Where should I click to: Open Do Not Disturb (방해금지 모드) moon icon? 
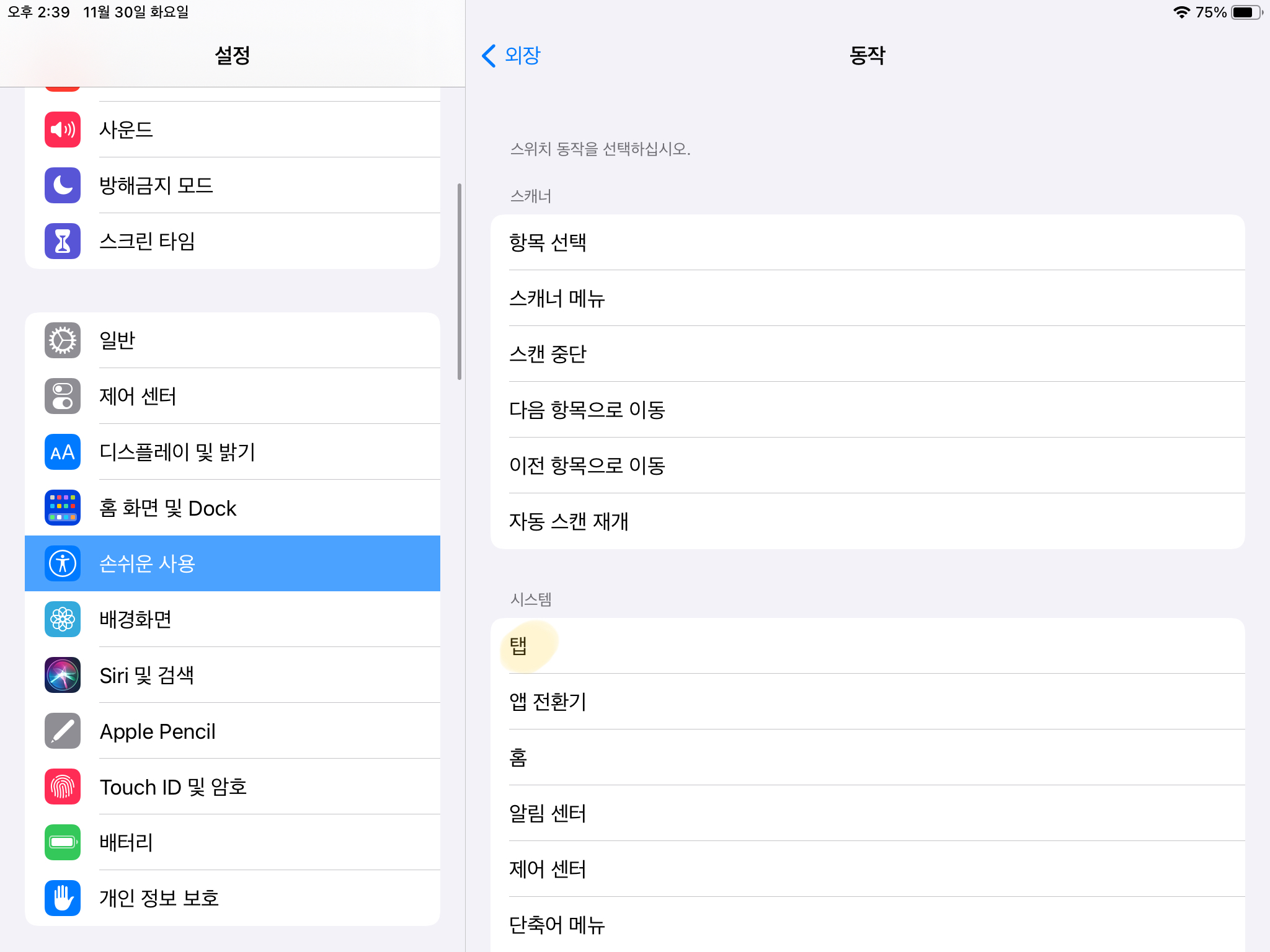pyautogui.click(x=63, y=185)
